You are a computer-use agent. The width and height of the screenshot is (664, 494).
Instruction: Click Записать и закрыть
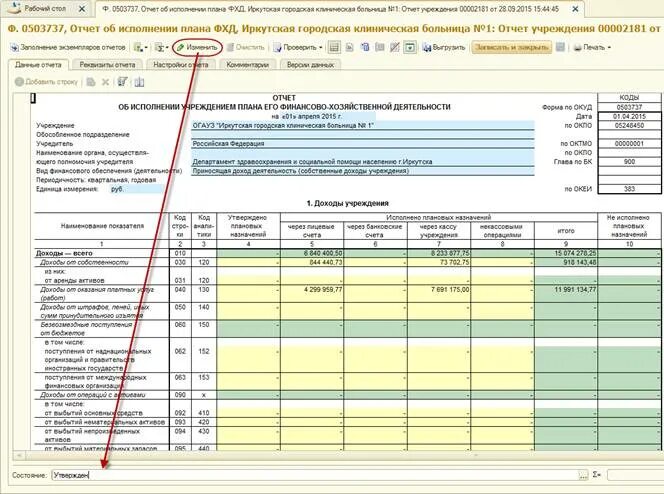512,47
